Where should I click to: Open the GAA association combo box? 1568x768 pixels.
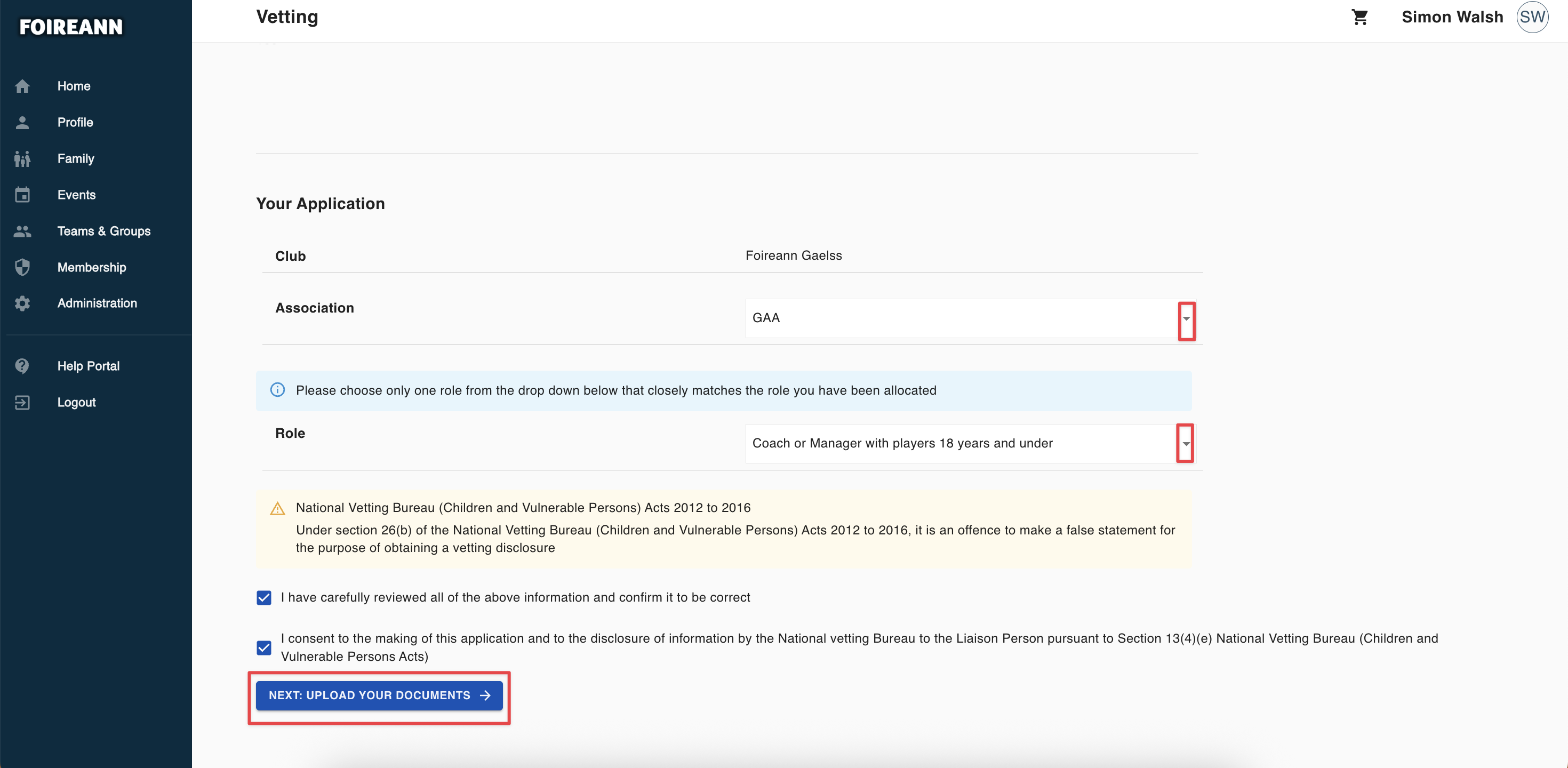pos(970,318)
